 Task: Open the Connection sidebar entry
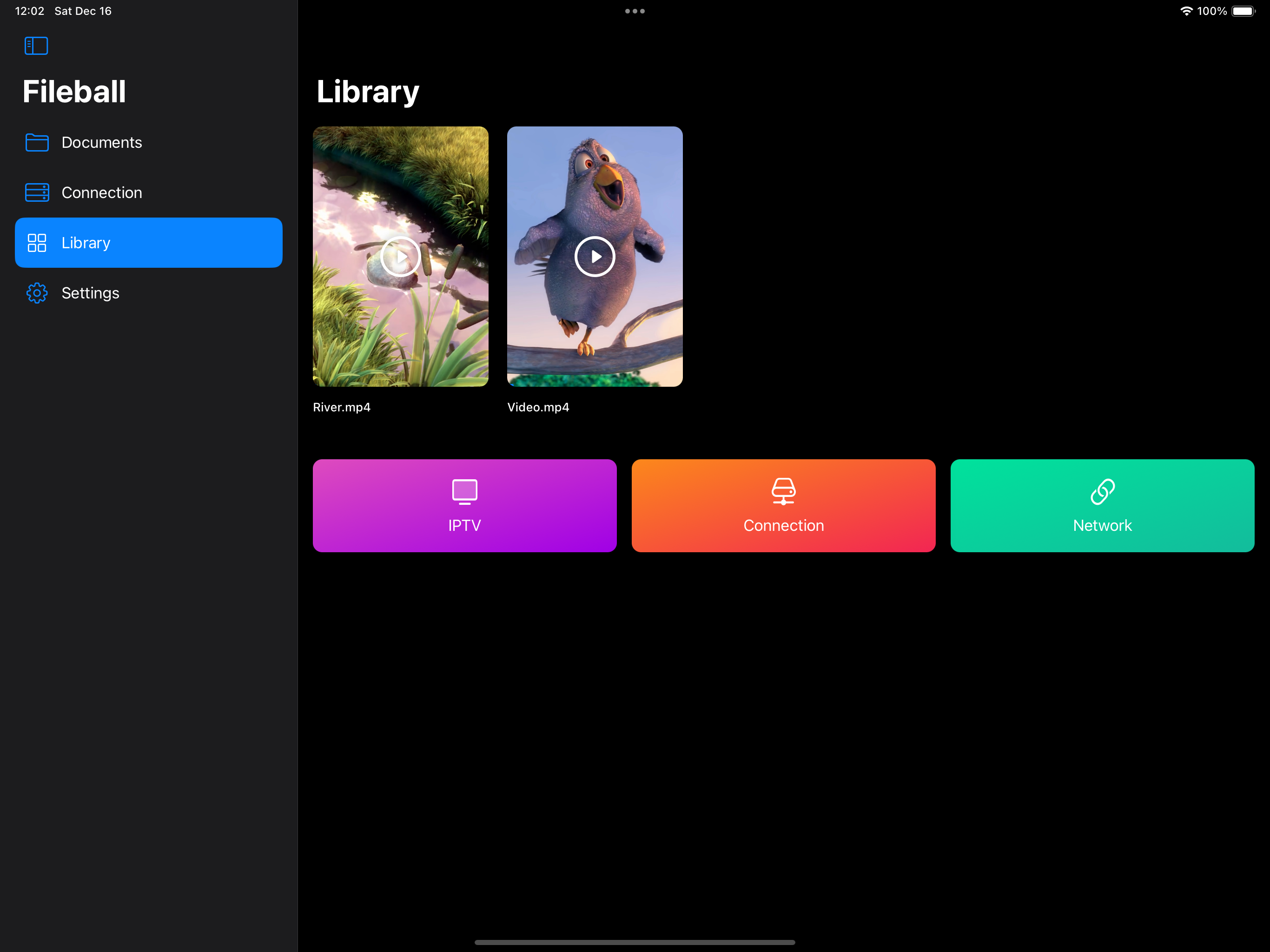pos(102,192)
